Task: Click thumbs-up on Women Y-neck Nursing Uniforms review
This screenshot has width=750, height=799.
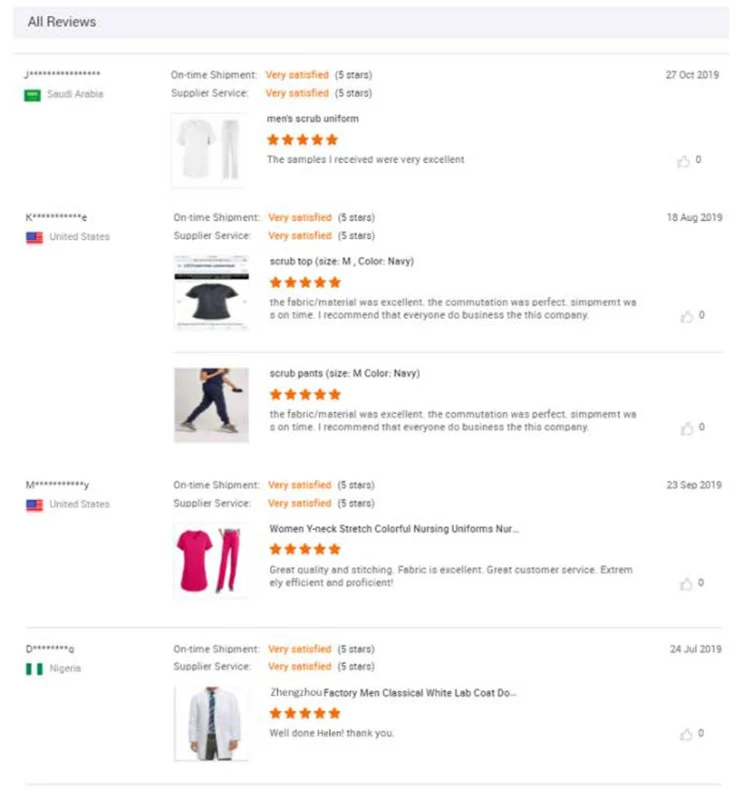Action: pyautogui.click(x=687, y=584)
